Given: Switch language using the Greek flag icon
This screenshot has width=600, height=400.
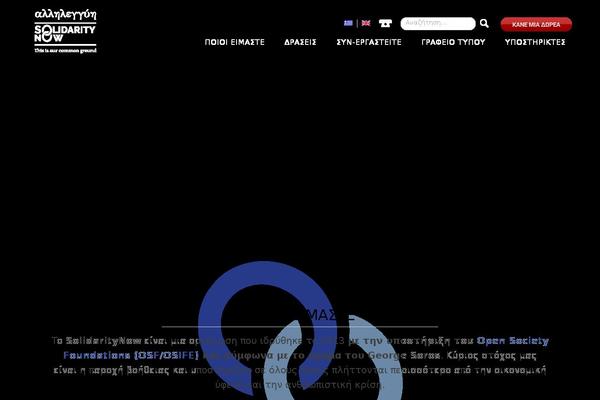Looking at the screenshot, I should coord(348,23).
